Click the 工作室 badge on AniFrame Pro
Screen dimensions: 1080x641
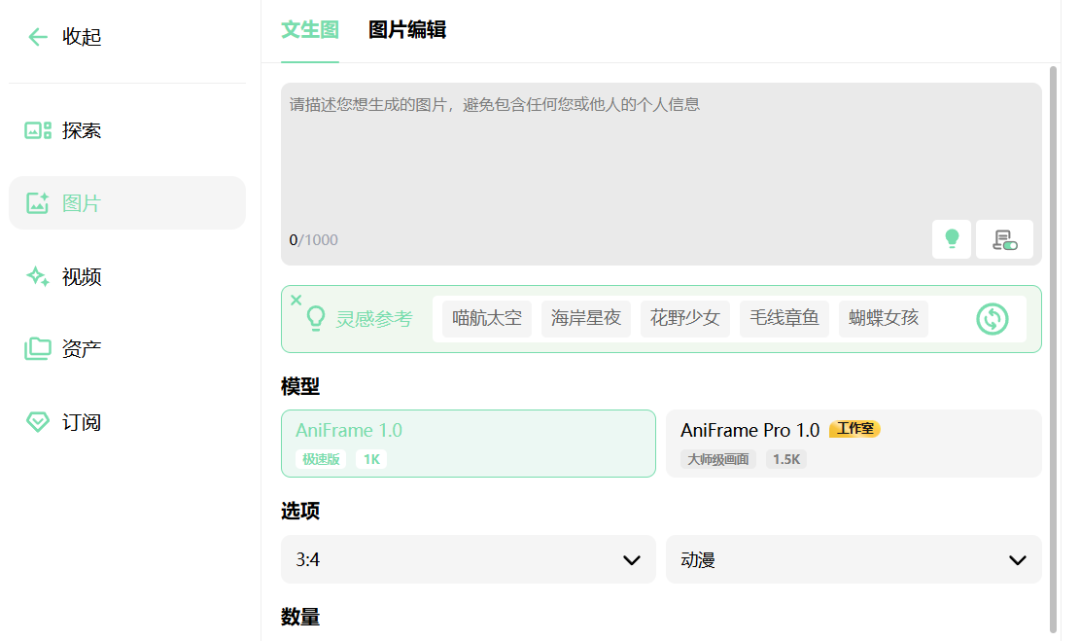coord(855,429)
